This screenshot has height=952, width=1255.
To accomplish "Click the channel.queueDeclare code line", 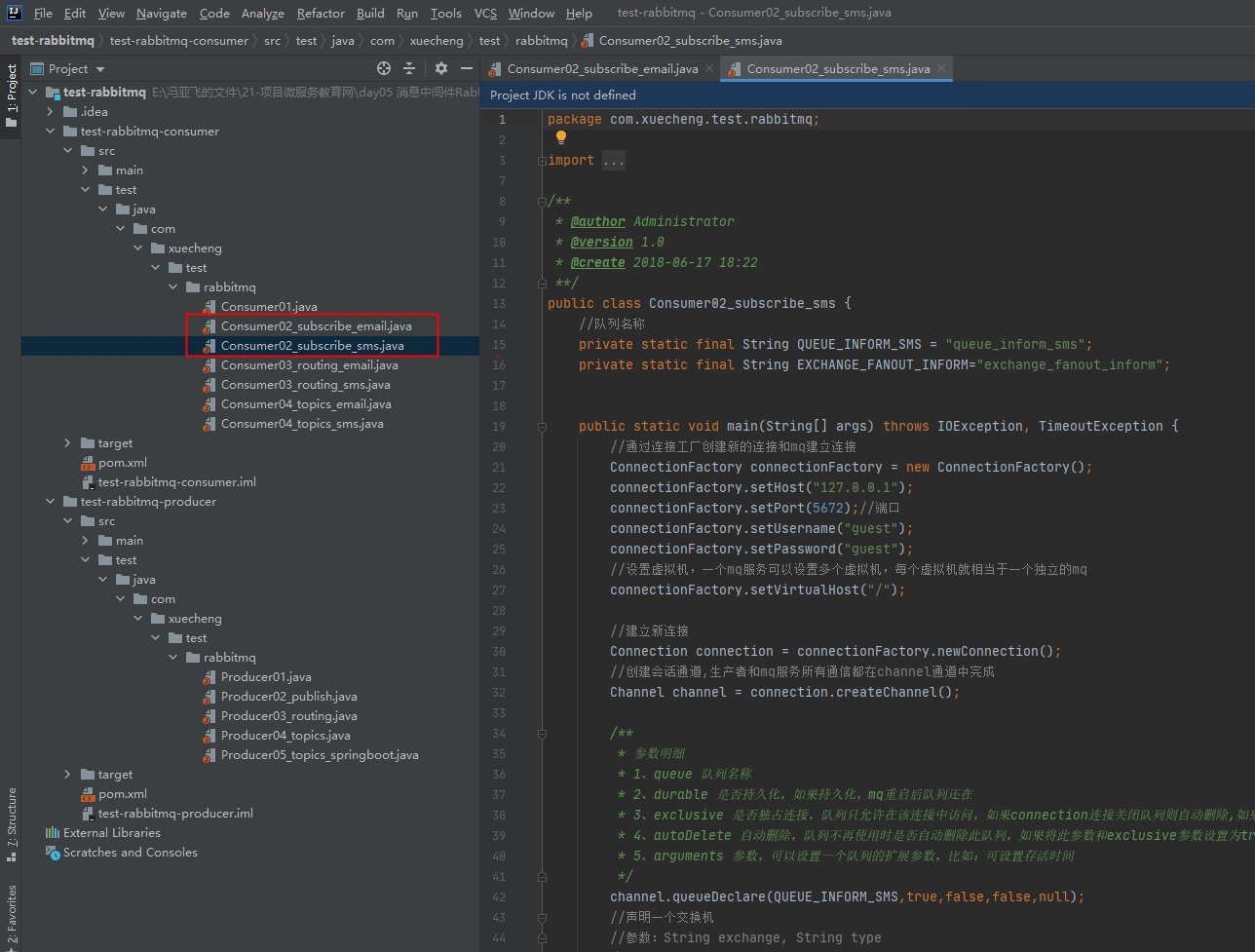I will tap(847, 896).
